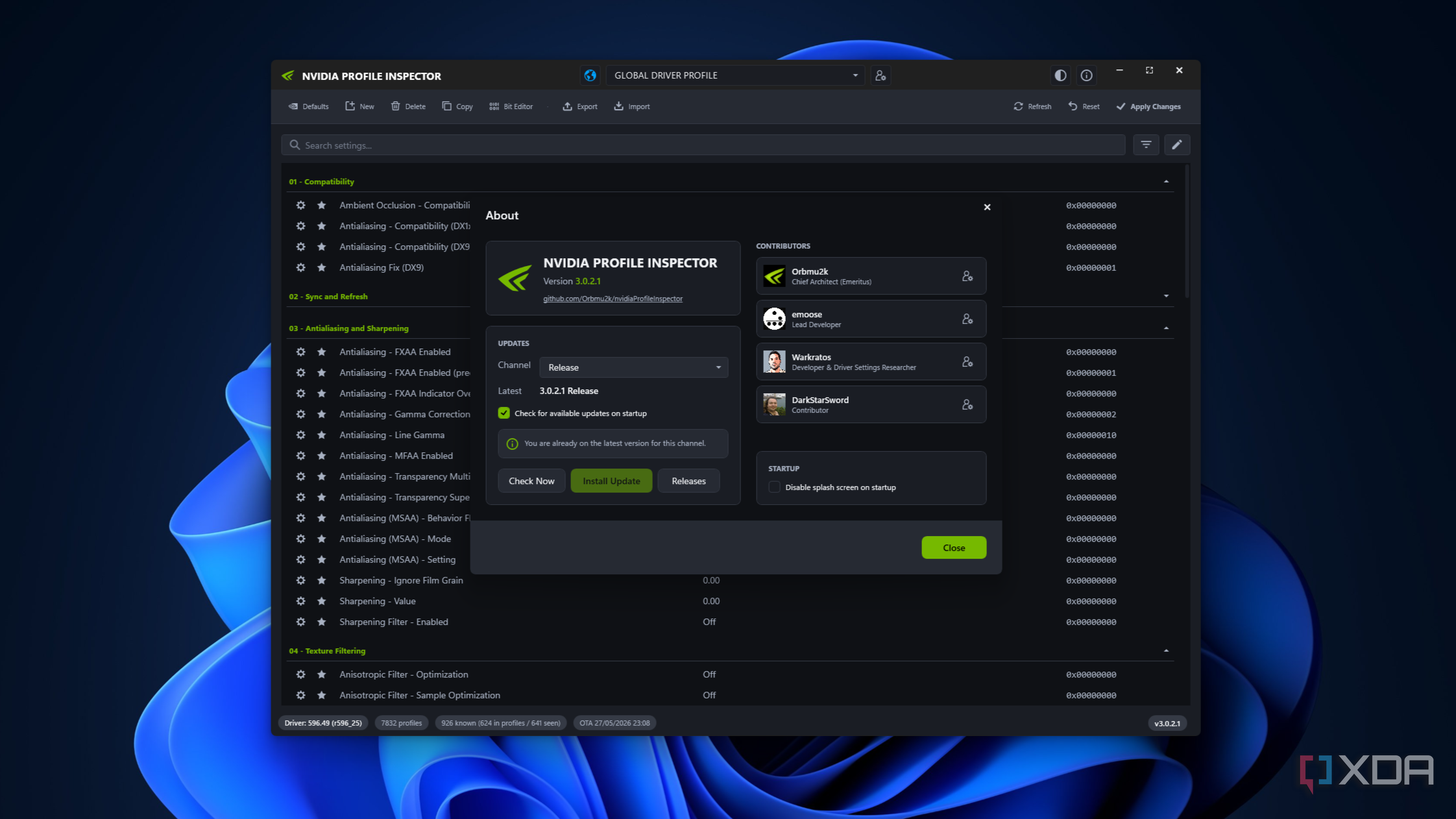Collapse the 01 - Compatibility section

(x=1166, y=182)
